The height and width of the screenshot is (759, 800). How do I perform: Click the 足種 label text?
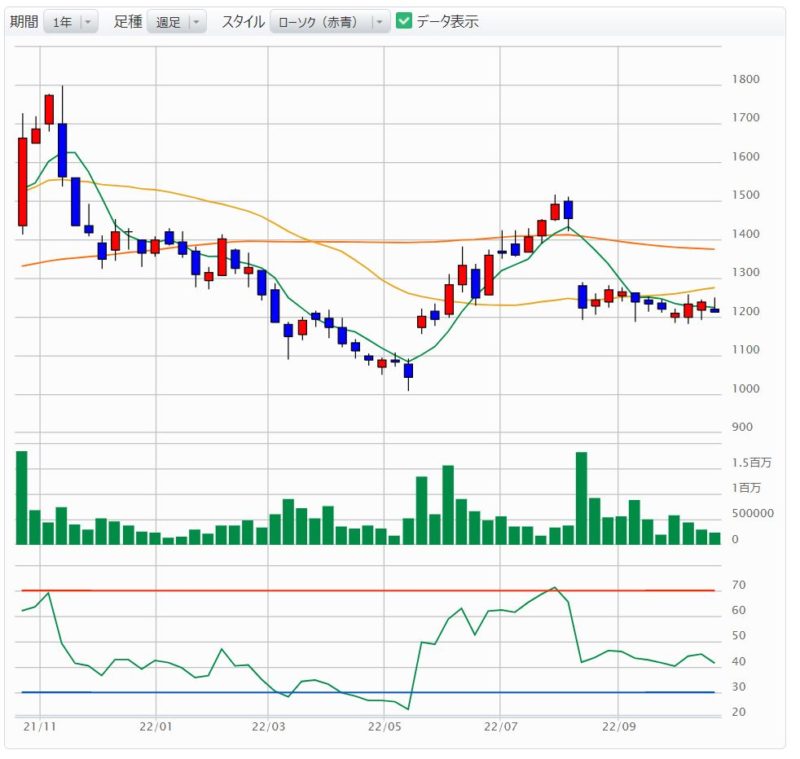tap(128, 21)
